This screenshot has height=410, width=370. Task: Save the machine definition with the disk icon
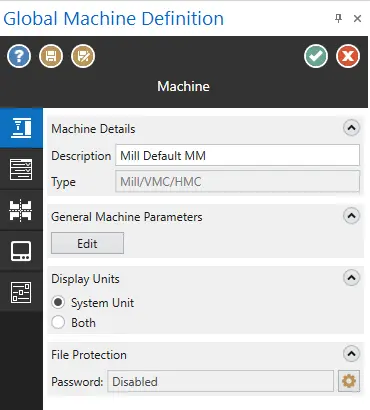tap(51, 56)
